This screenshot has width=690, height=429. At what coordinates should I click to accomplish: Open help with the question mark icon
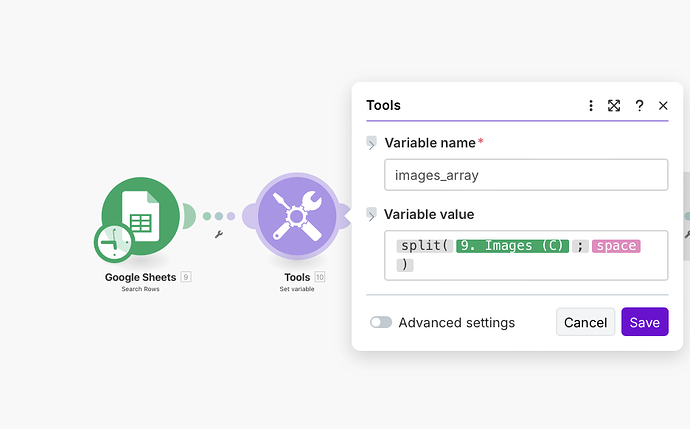(639, 105)
